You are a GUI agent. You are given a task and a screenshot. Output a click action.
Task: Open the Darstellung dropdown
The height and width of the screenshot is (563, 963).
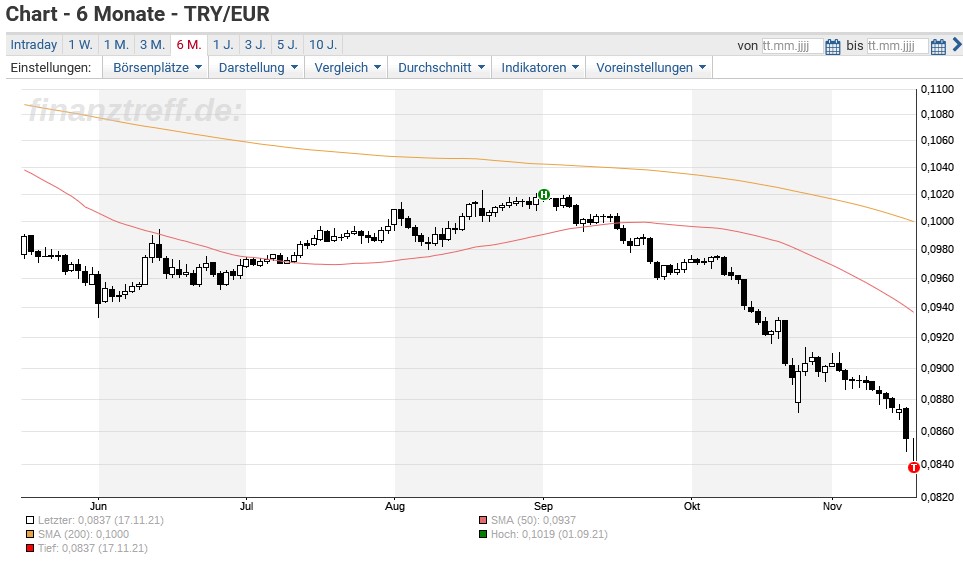pyautogui.click(x=257, y=68)
